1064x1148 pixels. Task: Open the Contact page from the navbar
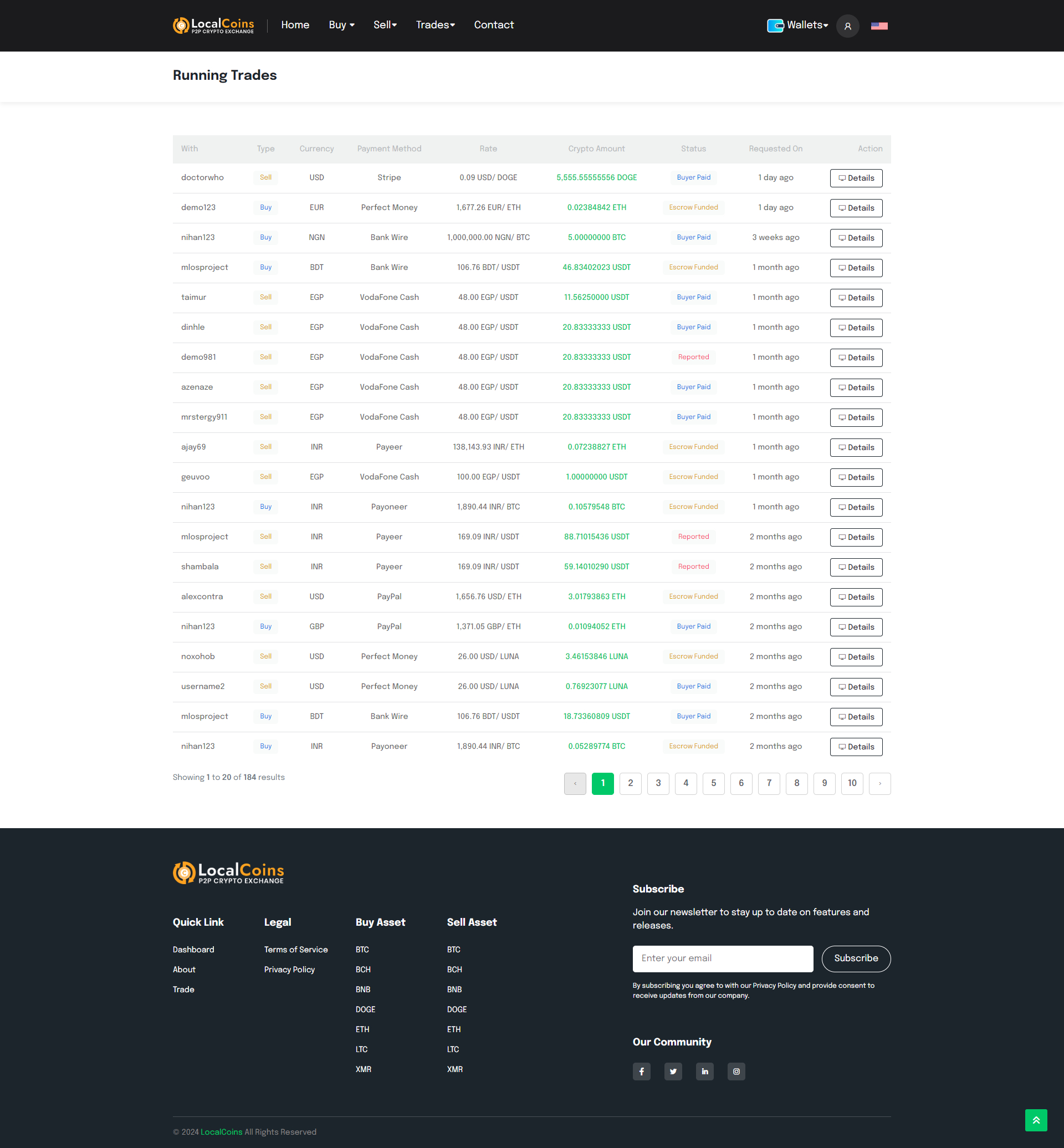click(x=493, y=25)
